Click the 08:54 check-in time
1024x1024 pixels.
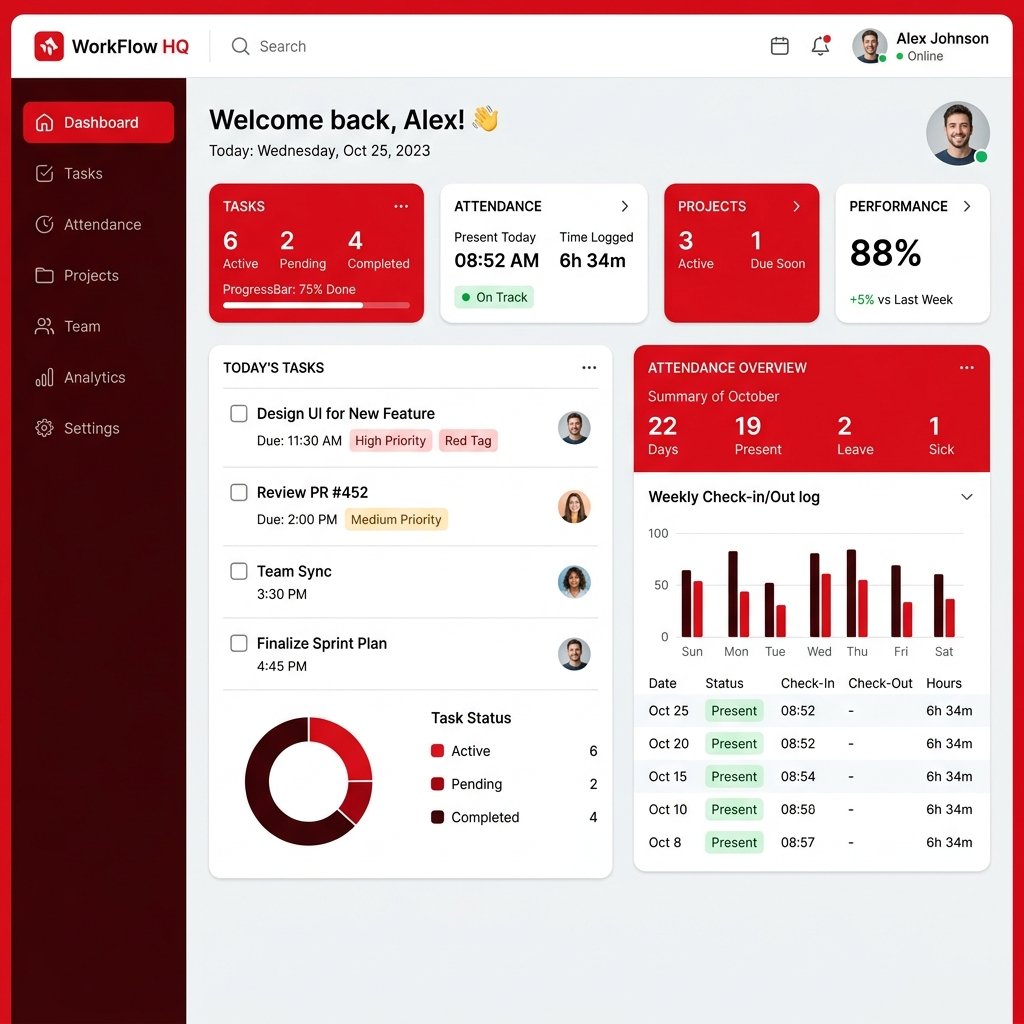(x=798, y=776)
